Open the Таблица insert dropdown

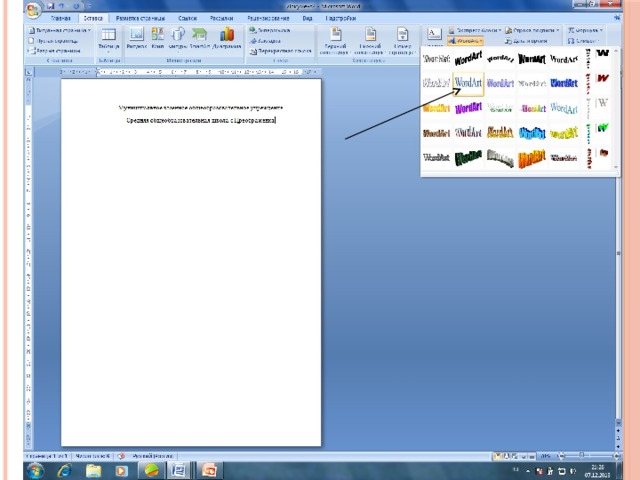[x=109, y=39]
